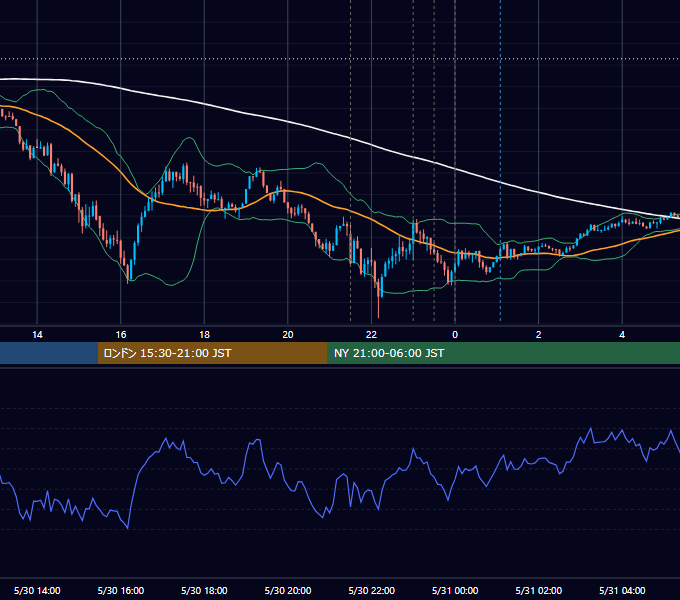Screen dimensions: 680x600
Task: Click the 5/31 02:00 time label
Action: click(539, 590)
